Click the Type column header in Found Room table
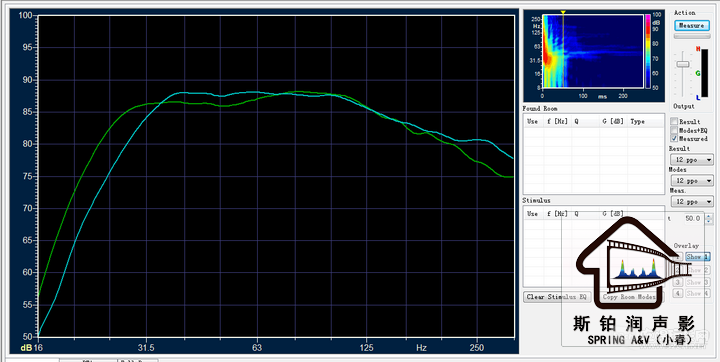Image resolution: width=720 pixels, height=362 pixels. [637, 122]
